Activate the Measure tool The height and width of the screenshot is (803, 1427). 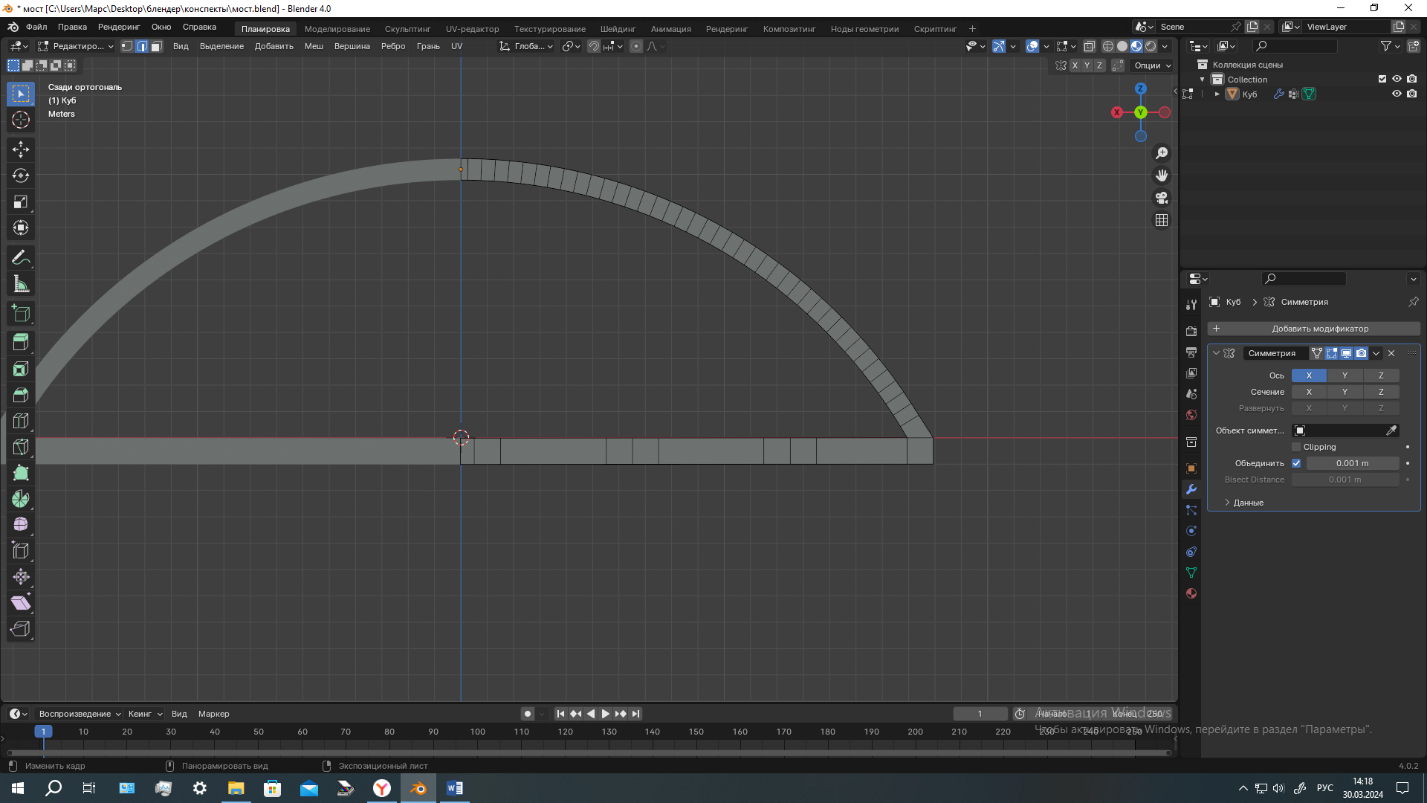pos(20,285)
